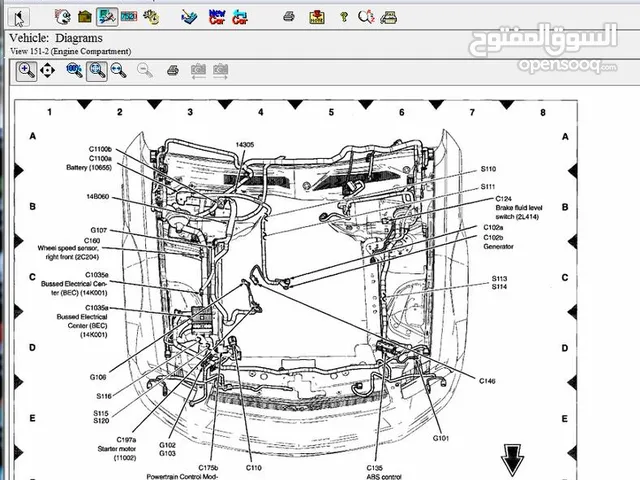Click the Battery (10655) label on the diagram

click(90, 167)
